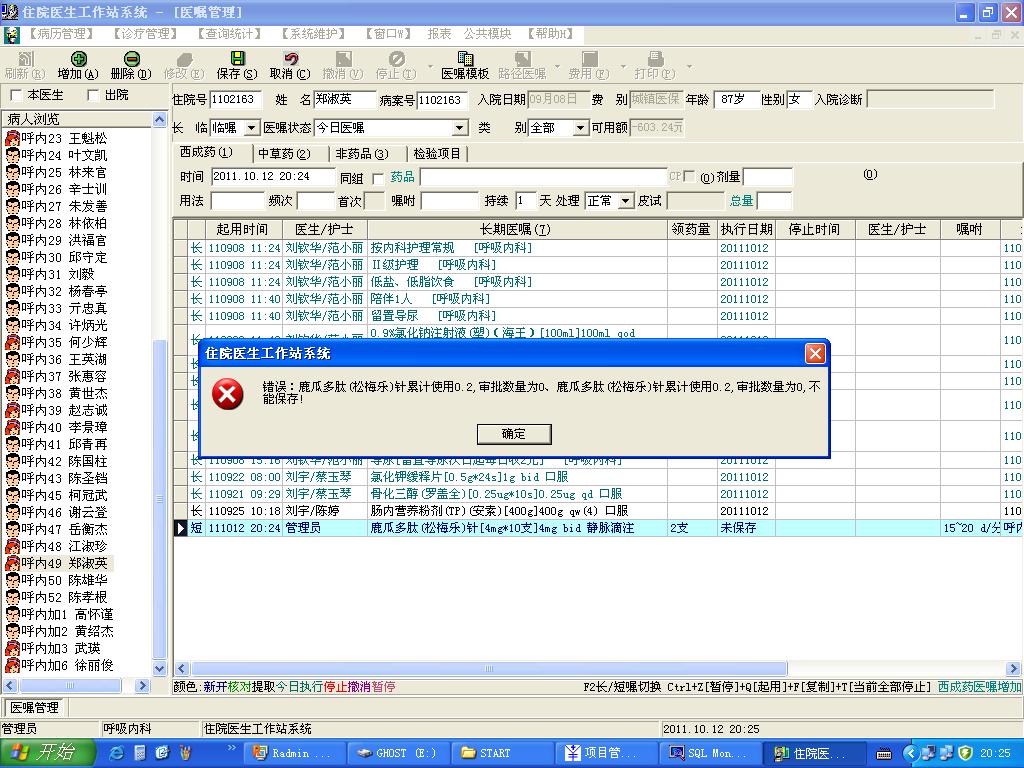Click the 药品 link label
This screenshot has width=1024, height=768.
(x=402, y=176)
